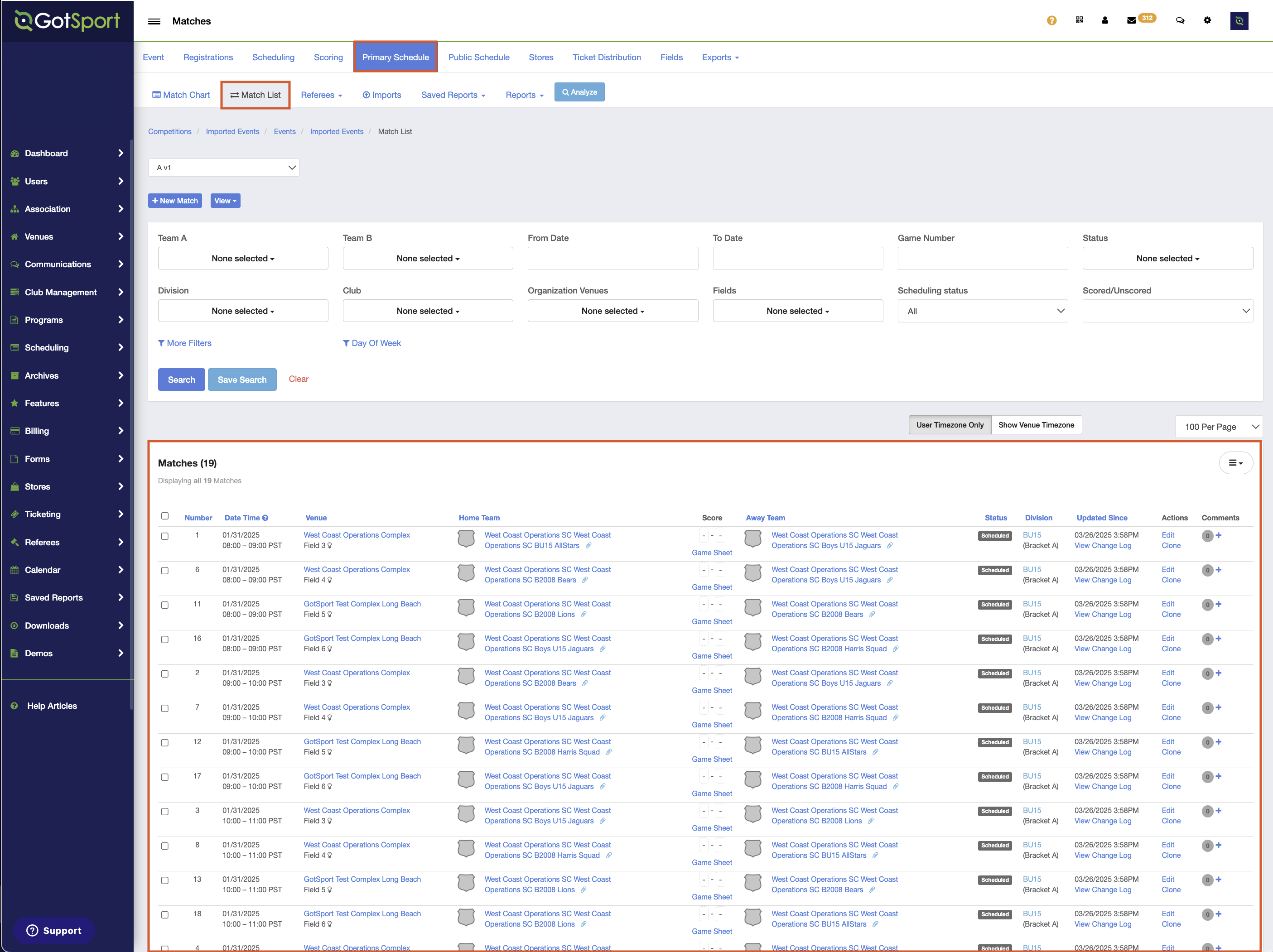Viewport: 1273px width, 952px height.
Task: Click the Competitions breadcrumb link
Action: click(169, 131)
